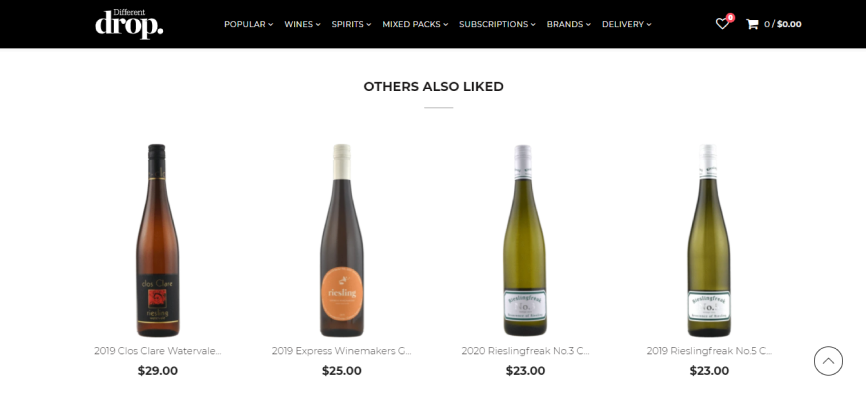
Task: Select the Rieslingfreak No.5 bottle image
Action: coord(709,240)
